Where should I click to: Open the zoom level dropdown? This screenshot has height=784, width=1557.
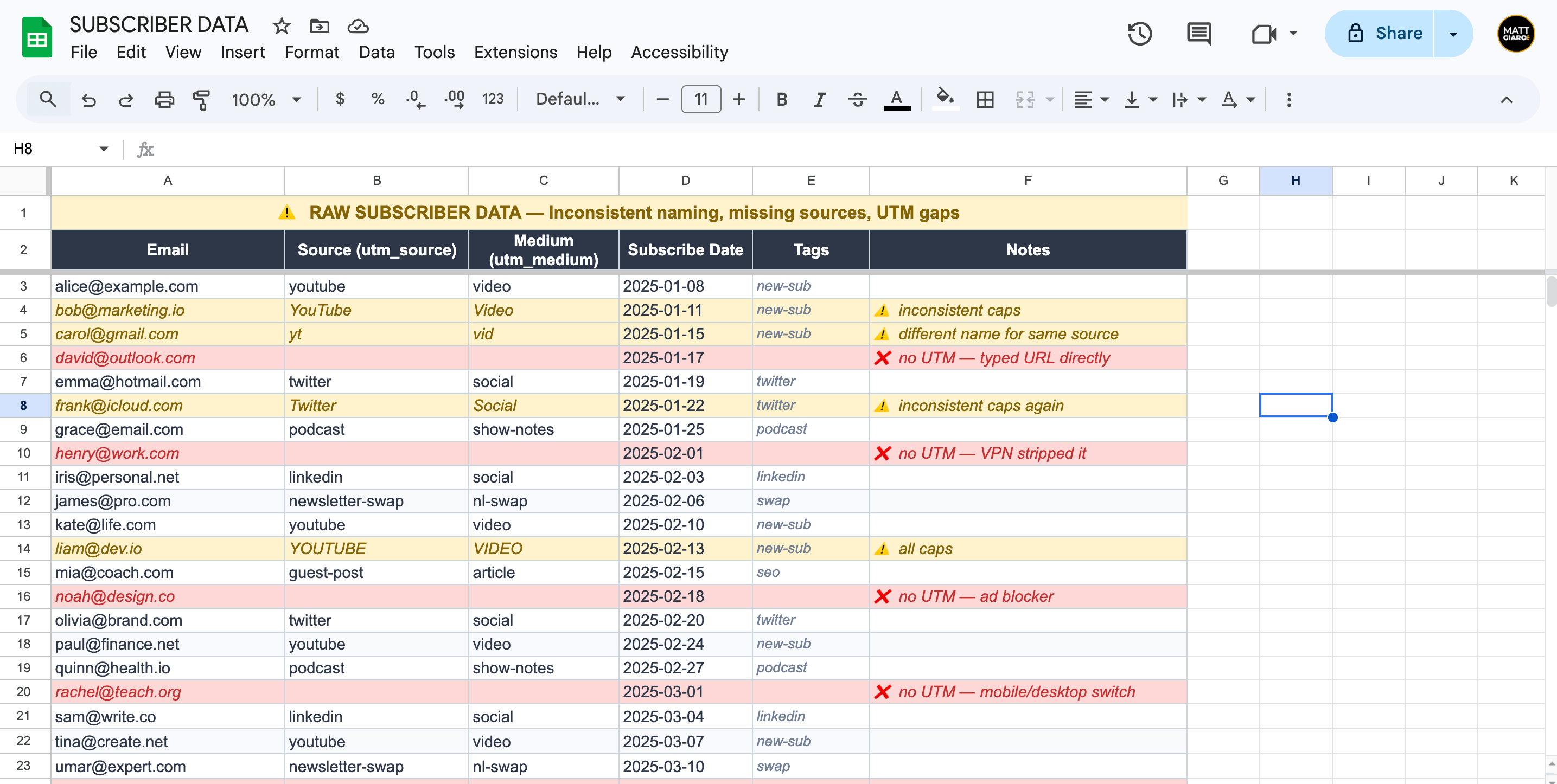(266, 99)
